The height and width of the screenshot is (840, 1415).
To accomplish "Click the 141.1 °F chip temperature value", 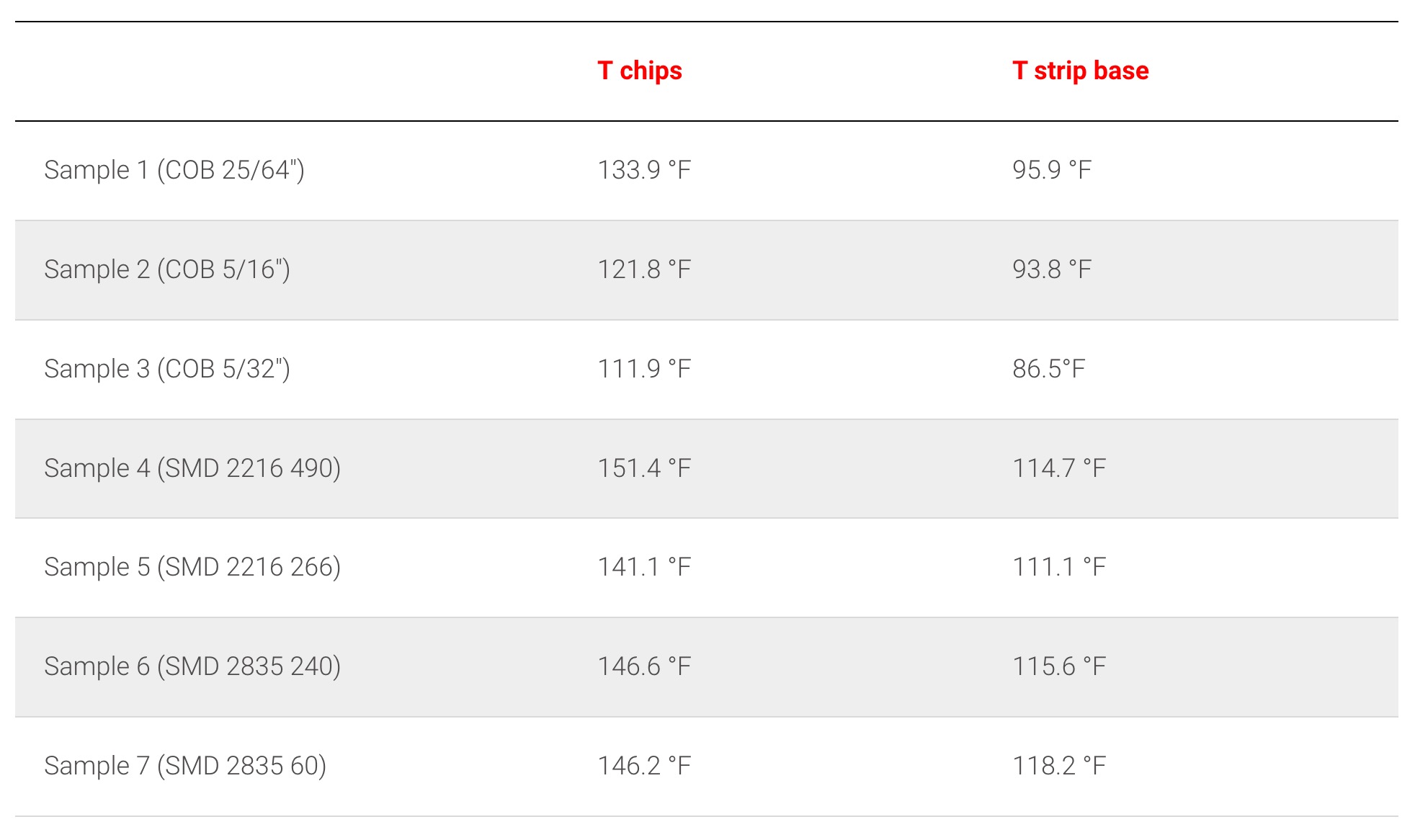I will (x=644, y=567).
